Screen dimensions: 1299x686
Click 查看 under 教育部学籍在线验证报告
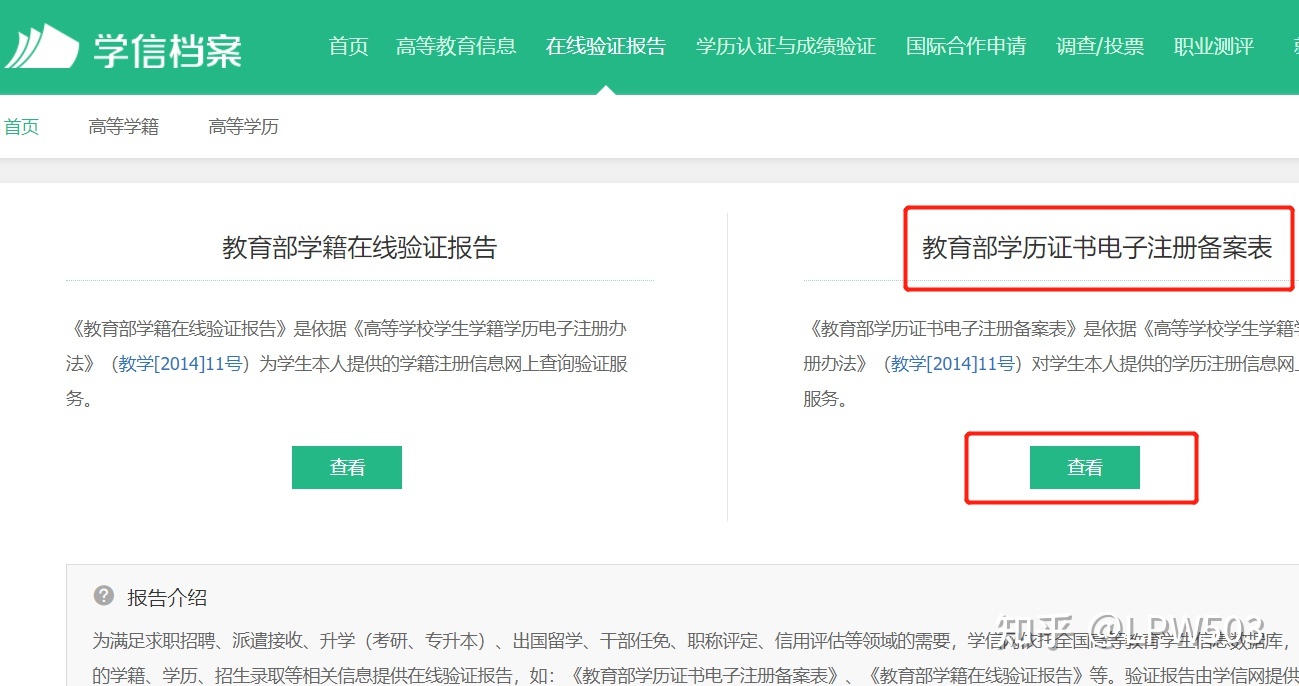(347, 467)
